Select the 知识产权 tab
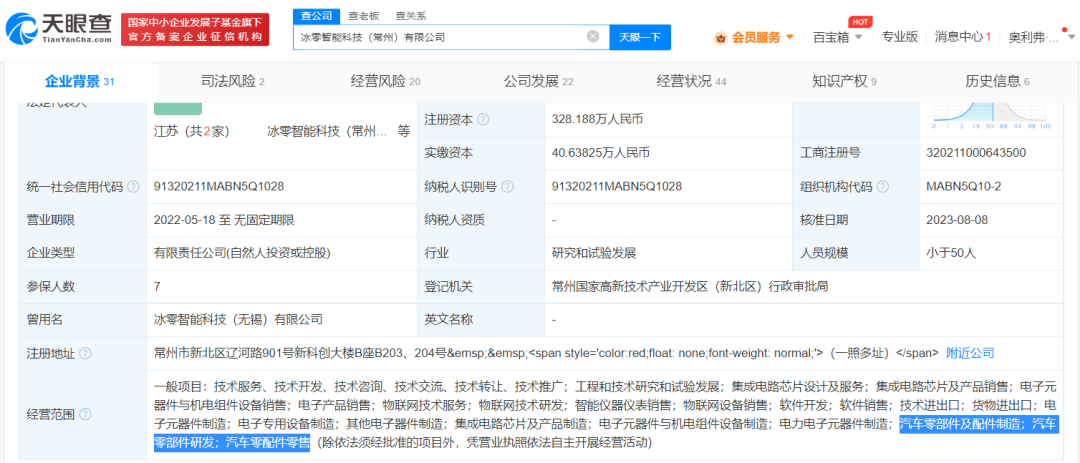The width and height of the screenshot is (1080, 463). pyautogui.click(x=844, y=81)
